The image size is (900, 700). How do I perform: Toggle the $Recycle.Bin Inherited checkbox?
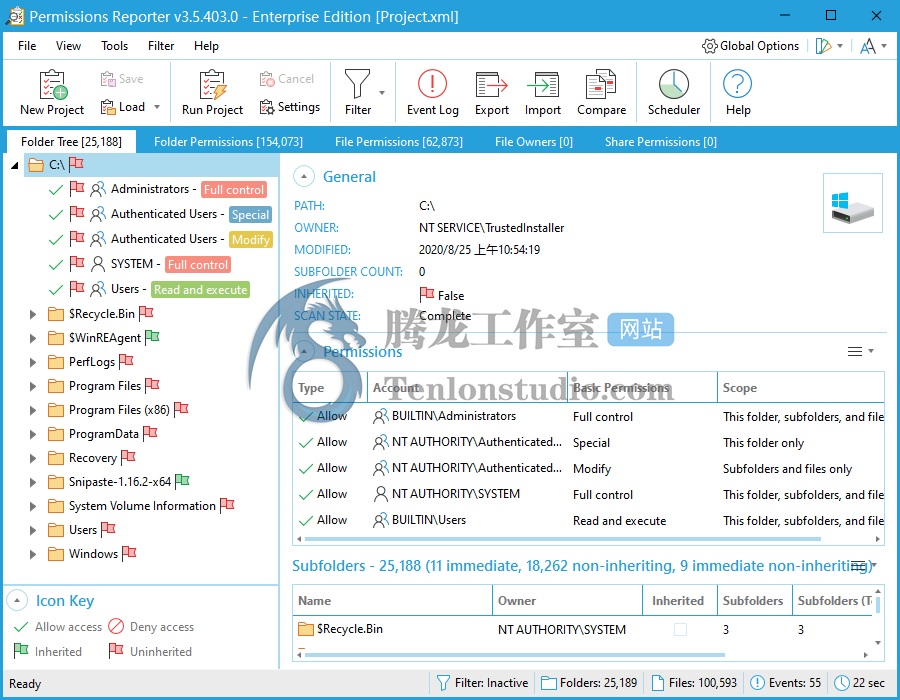(x=680, y=629)
